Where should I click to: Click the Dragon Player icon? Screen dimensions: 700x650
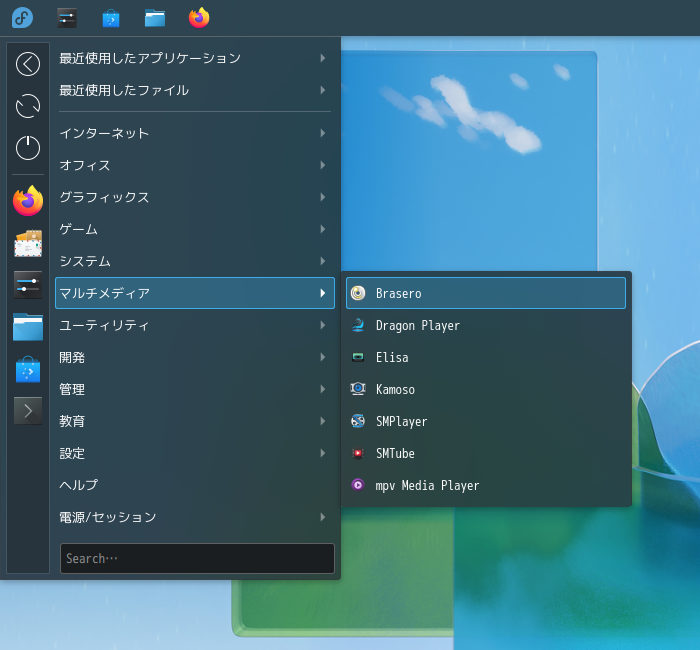pos(358,325)
